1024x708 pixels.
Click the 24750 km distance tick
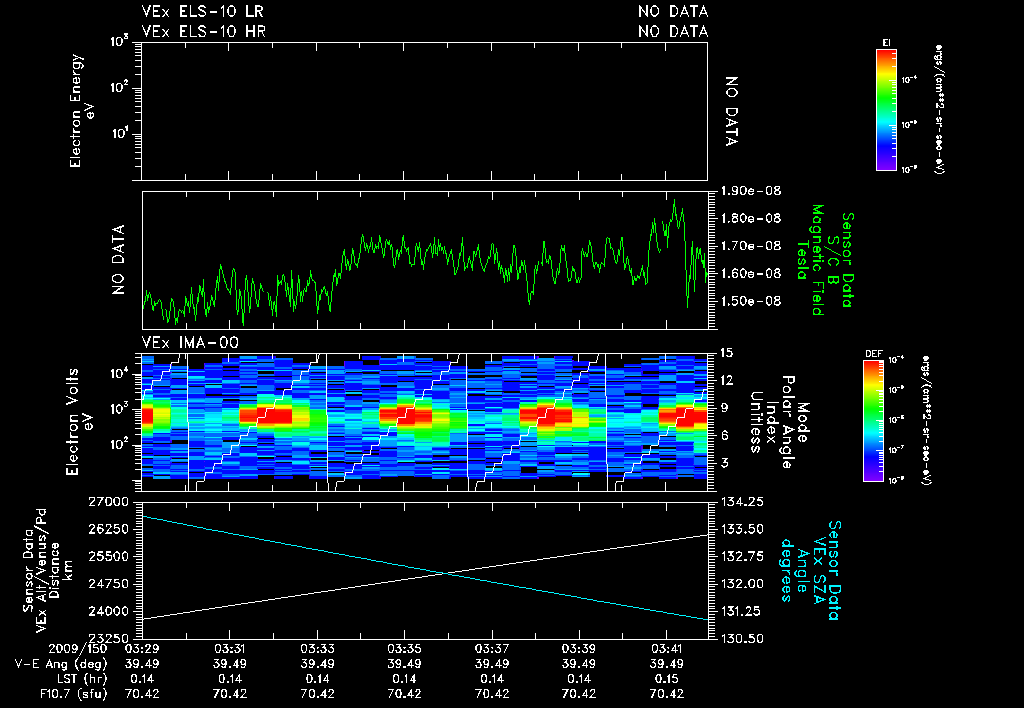pyautogui.click(x=108, y=583)
